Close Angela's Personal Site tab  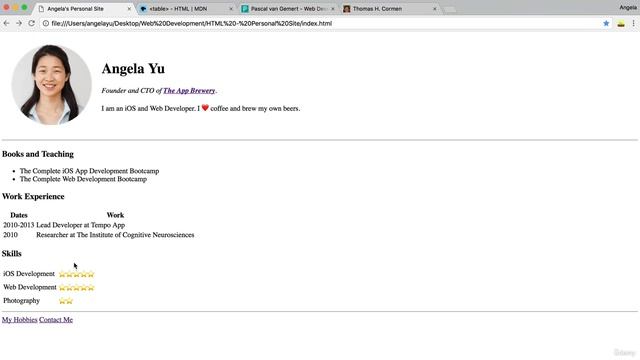point(129,9)
